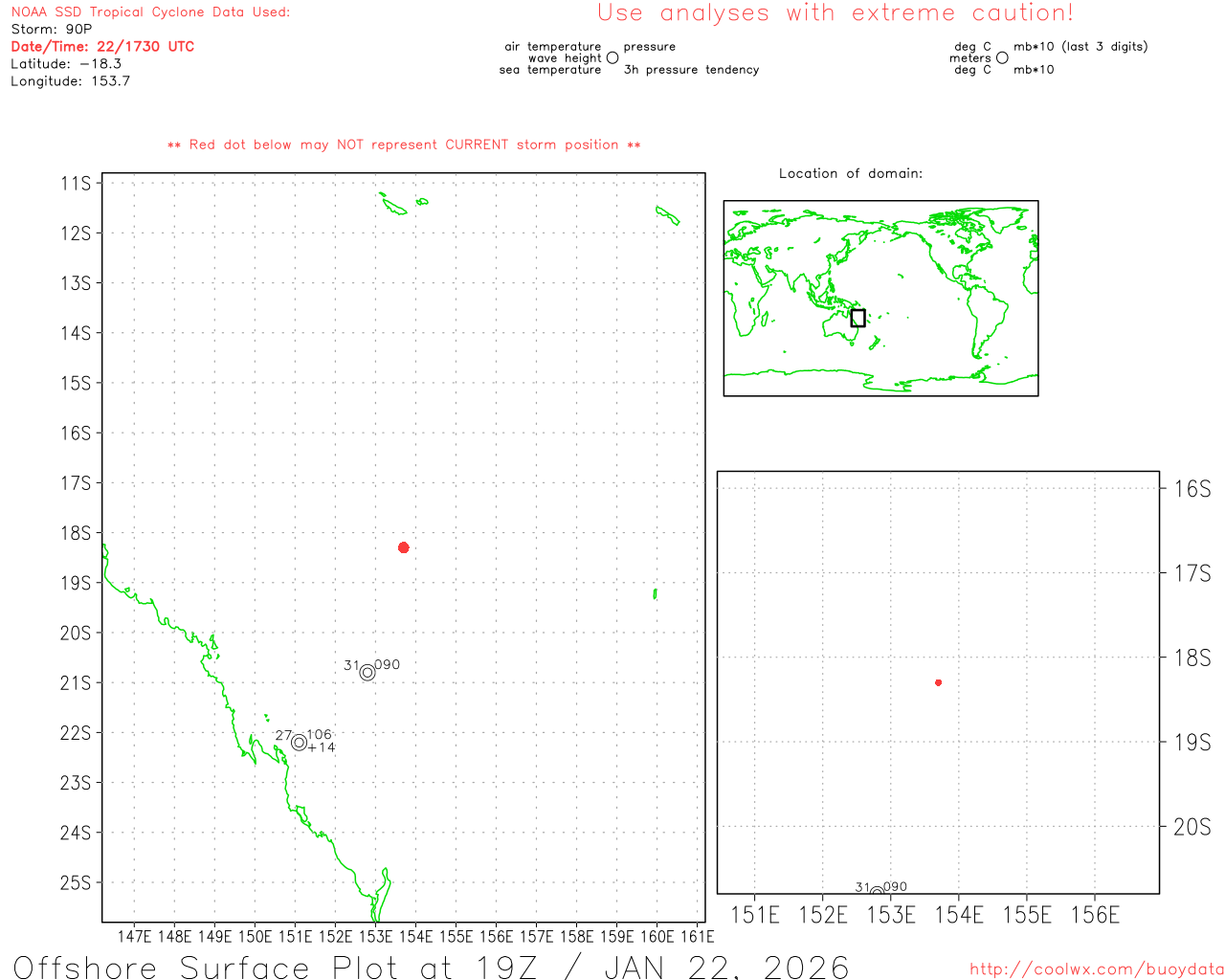Click the '161E' longitude label on main map
Viewport: 1225px width, 980px height.
tap(697, 936)
